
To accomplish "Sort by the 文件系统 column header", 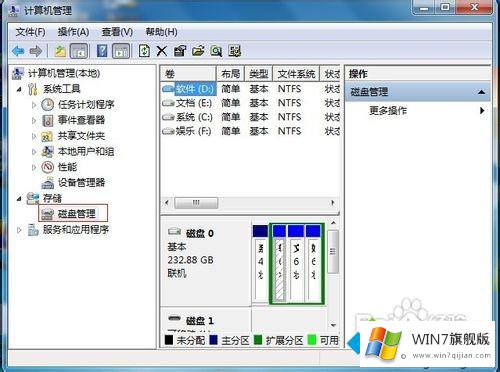I will (296, 74).
